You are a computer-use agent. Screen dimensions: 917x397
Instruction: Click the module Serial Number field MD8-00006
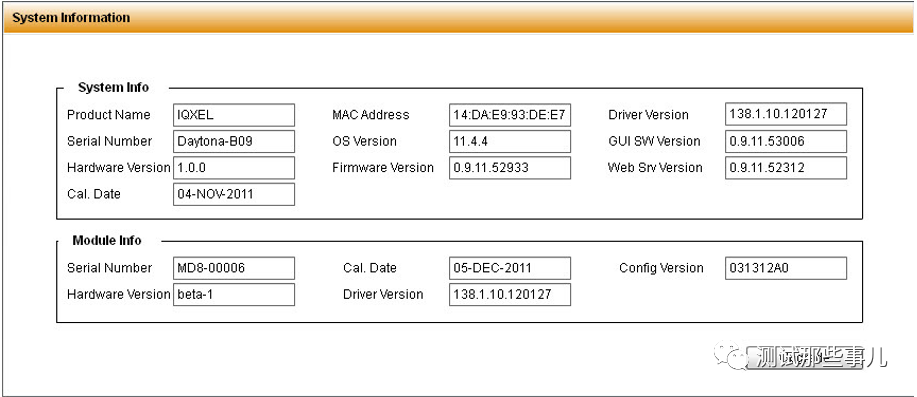click(234, 268)
